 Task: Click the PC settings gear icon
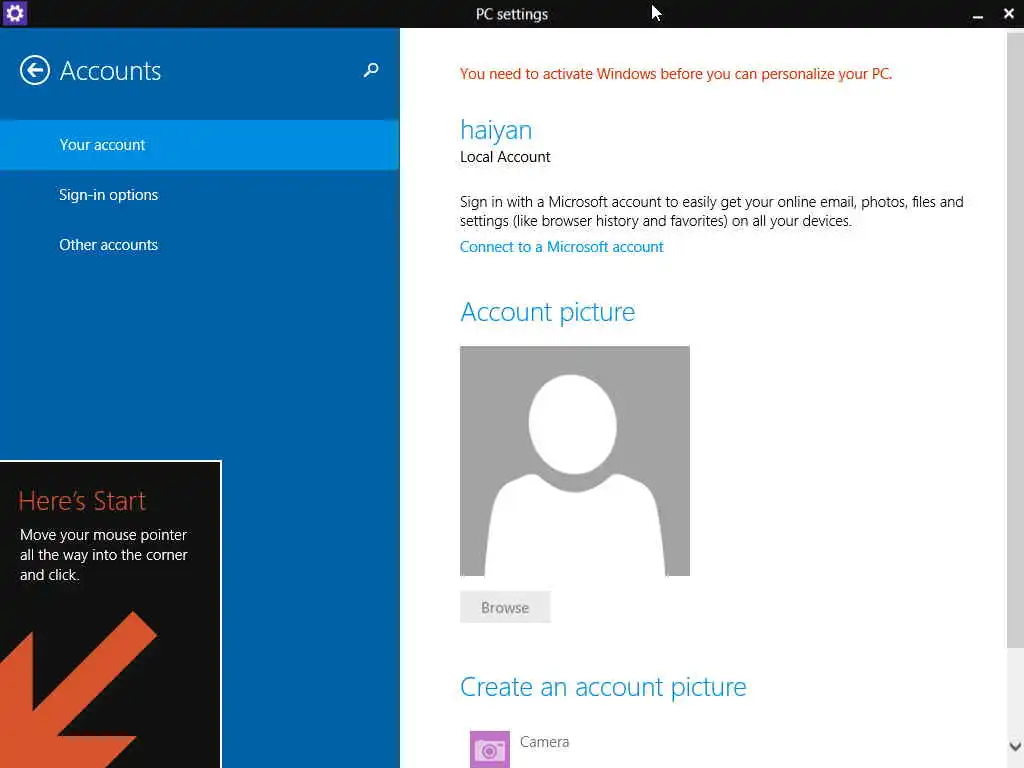point(14,14)
